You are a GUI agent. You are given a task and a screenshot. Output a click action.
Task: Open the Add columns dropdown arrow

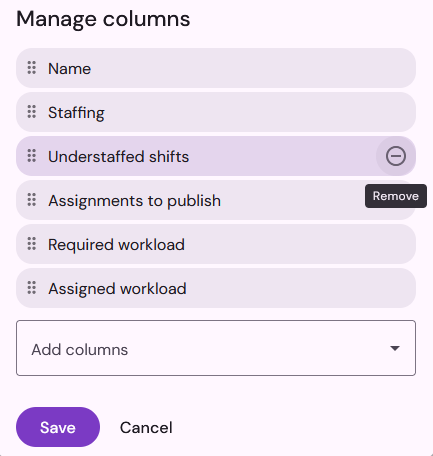coord(395,348)
